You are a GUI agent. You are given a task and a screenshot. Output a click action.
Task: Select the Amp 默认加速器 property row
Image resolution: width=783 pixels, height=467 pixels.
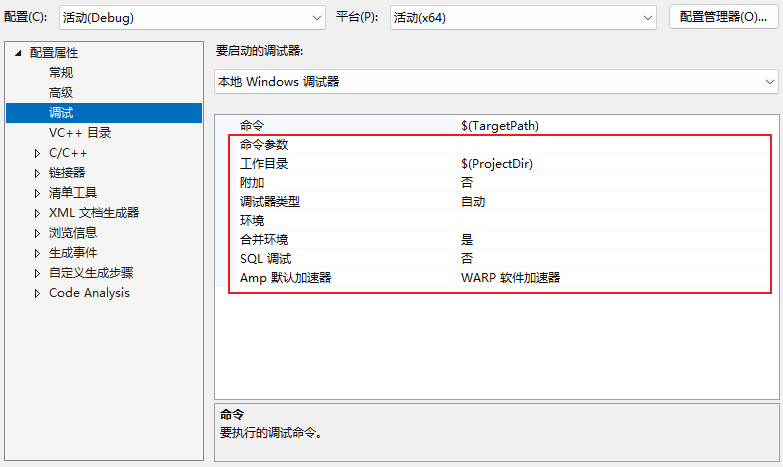click(286, 278)
